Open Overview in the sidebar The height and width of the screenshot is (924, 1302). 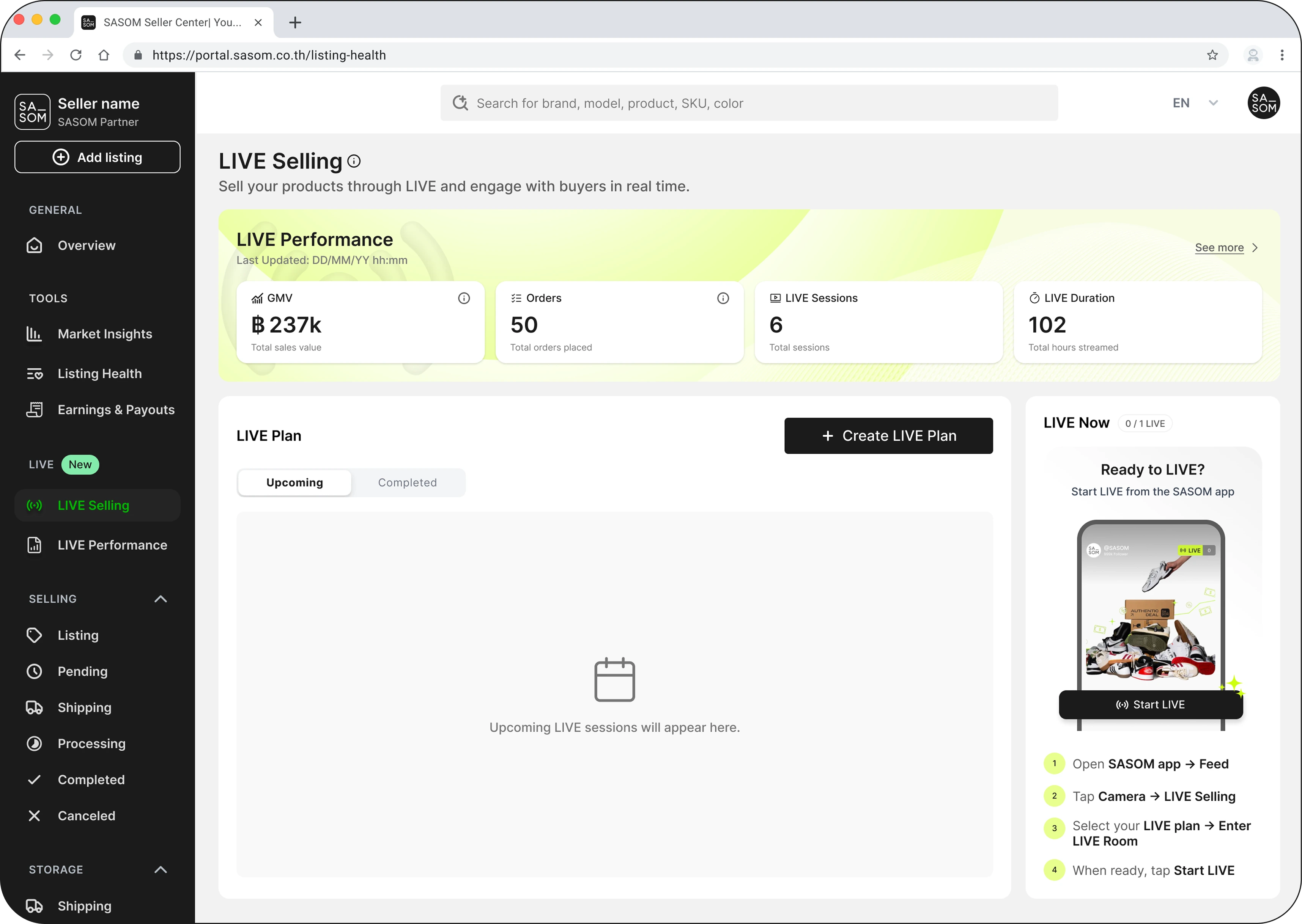point(97,245)
